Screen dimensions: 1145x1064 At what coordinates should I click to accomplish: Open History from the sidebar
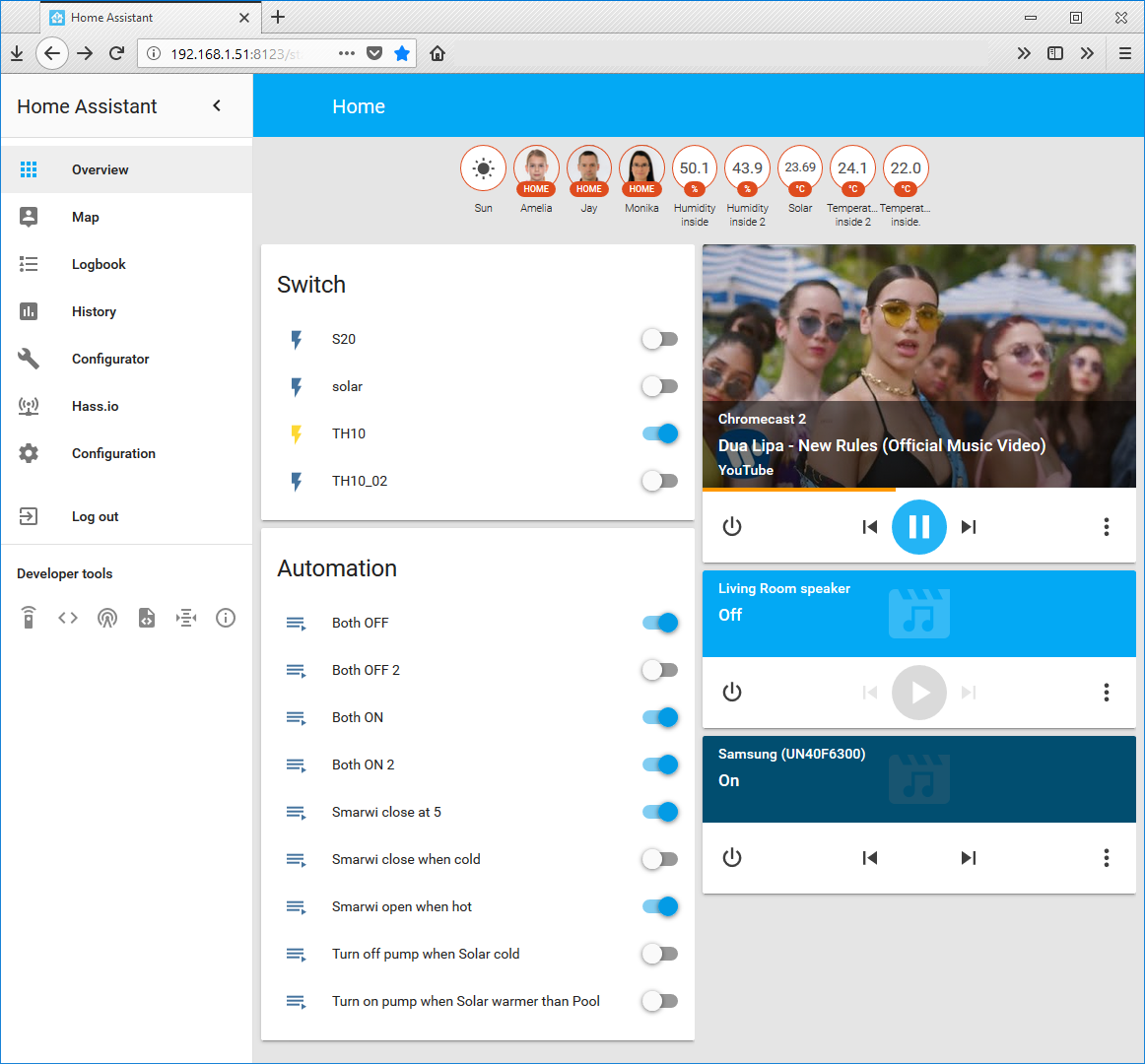127,312
